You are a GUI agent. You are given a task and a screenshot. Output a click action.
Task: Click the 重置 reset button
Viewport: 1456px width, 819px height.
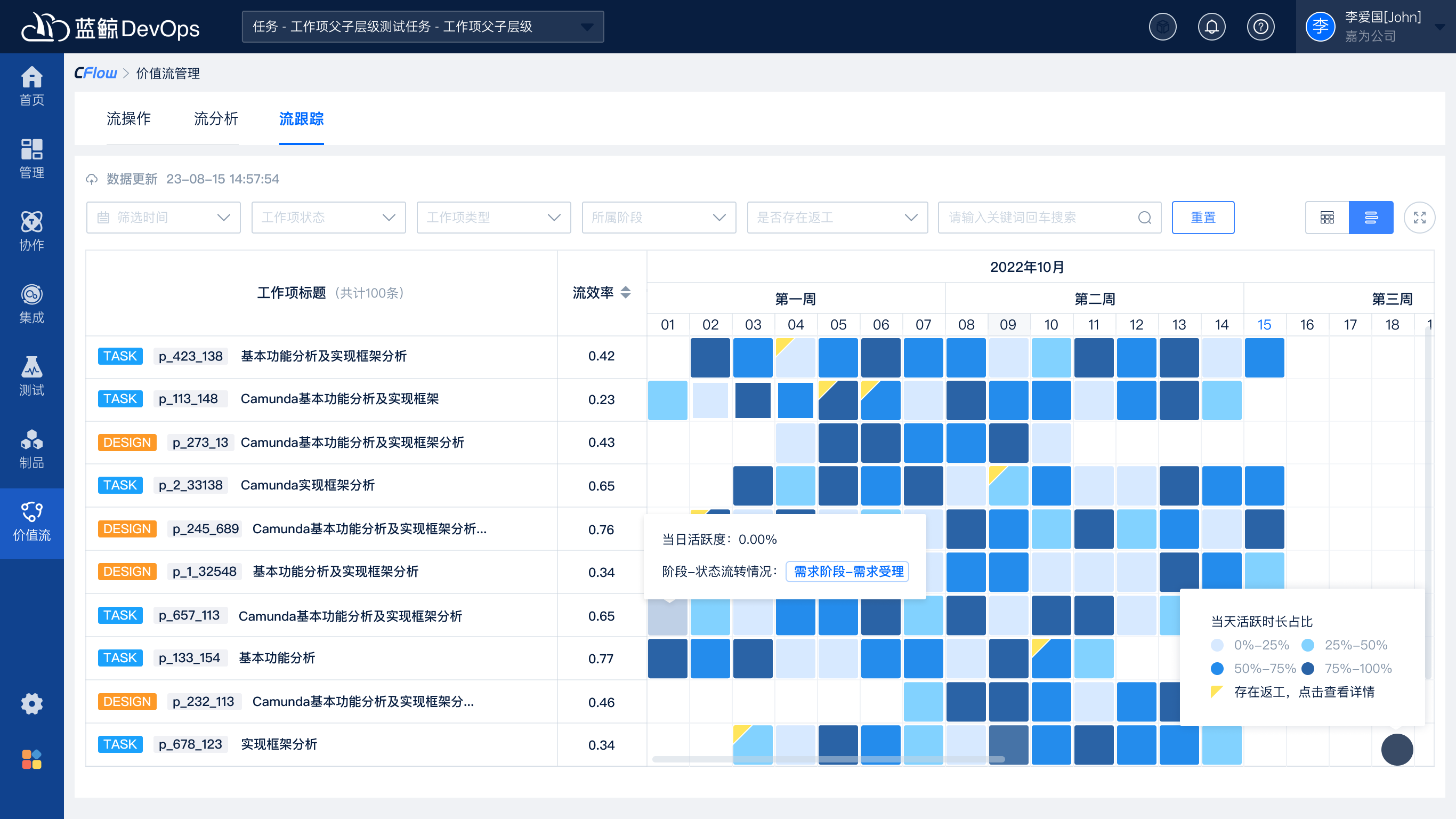click(x=1202, y=217)
